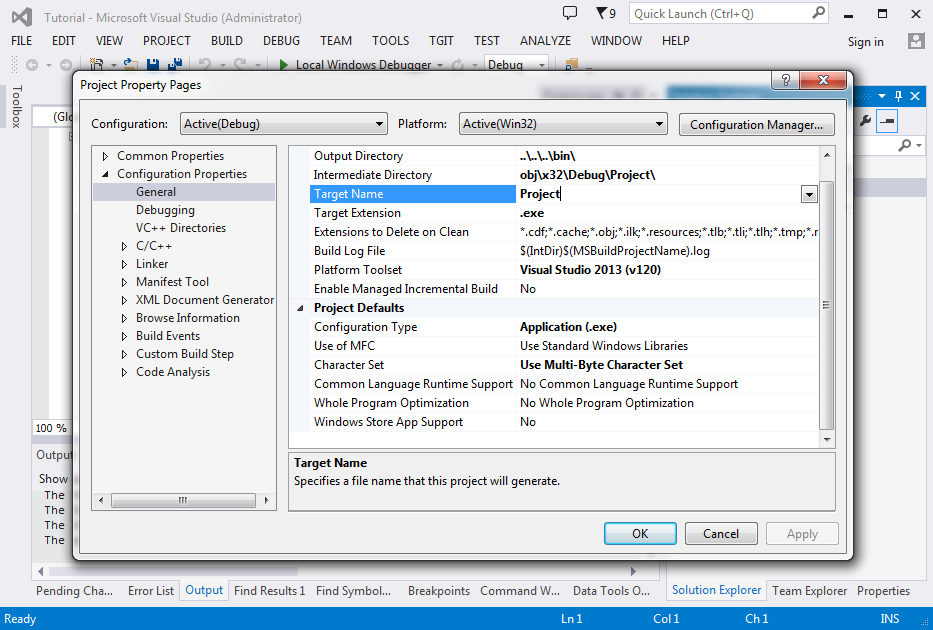Open notifications flag showing 9
This screenshot has height=630, width=933.
pyautogui.click(x=605, y=13)
